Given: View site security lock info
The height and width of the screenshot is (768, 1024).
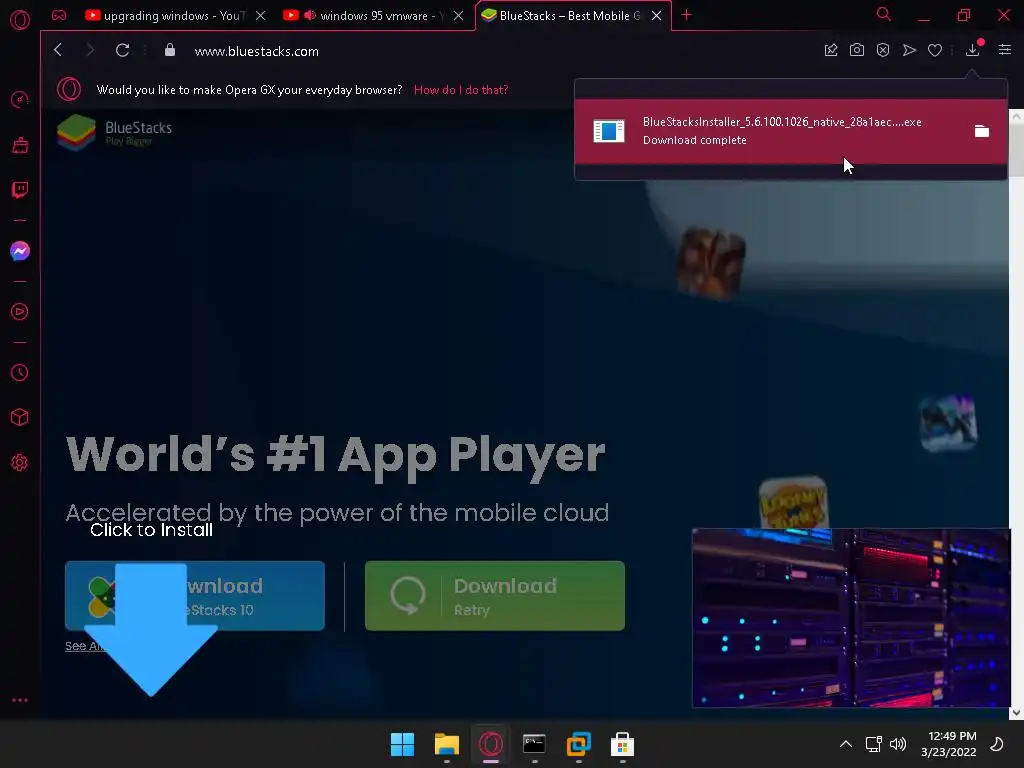Looking at the screenshot, I should pos(170,50).
